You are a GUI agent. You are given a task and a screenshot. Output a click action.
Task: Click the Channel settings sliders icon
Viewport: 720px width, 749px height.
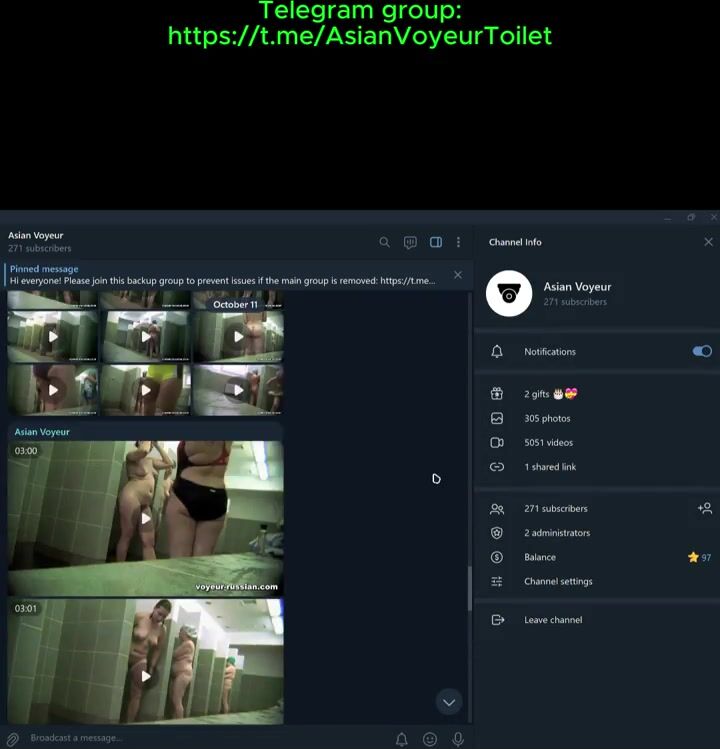click(x=497, y=581)
